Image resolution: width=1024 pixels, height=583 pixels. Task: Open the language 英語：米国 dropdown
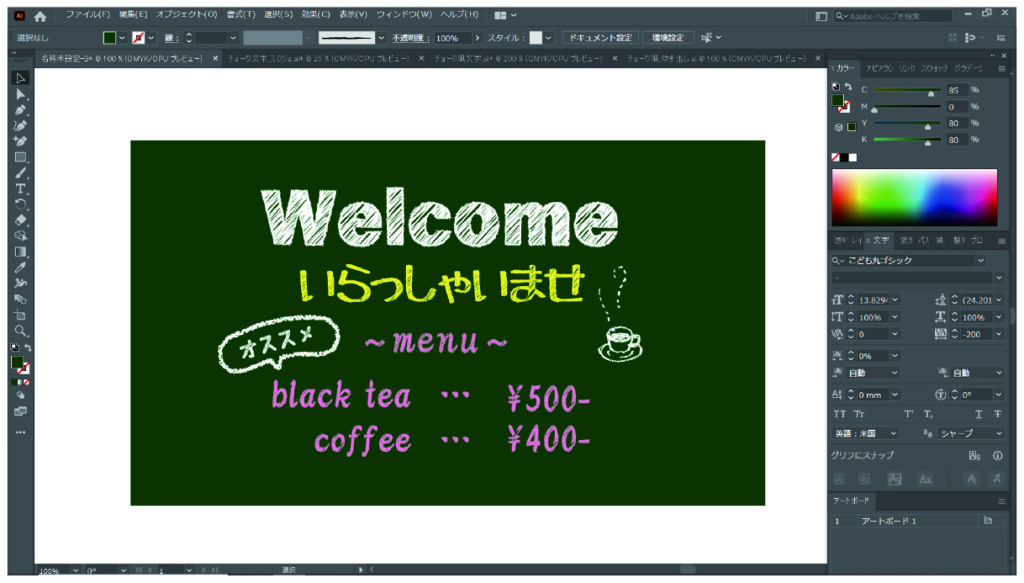[865, 433]
